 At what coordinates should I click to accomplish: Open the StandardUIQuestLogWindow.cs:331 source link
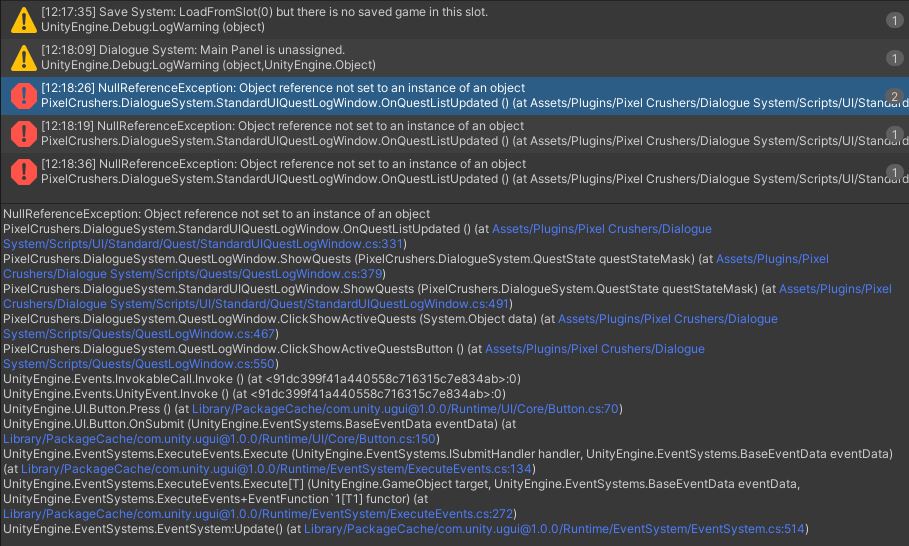[203, 244]
